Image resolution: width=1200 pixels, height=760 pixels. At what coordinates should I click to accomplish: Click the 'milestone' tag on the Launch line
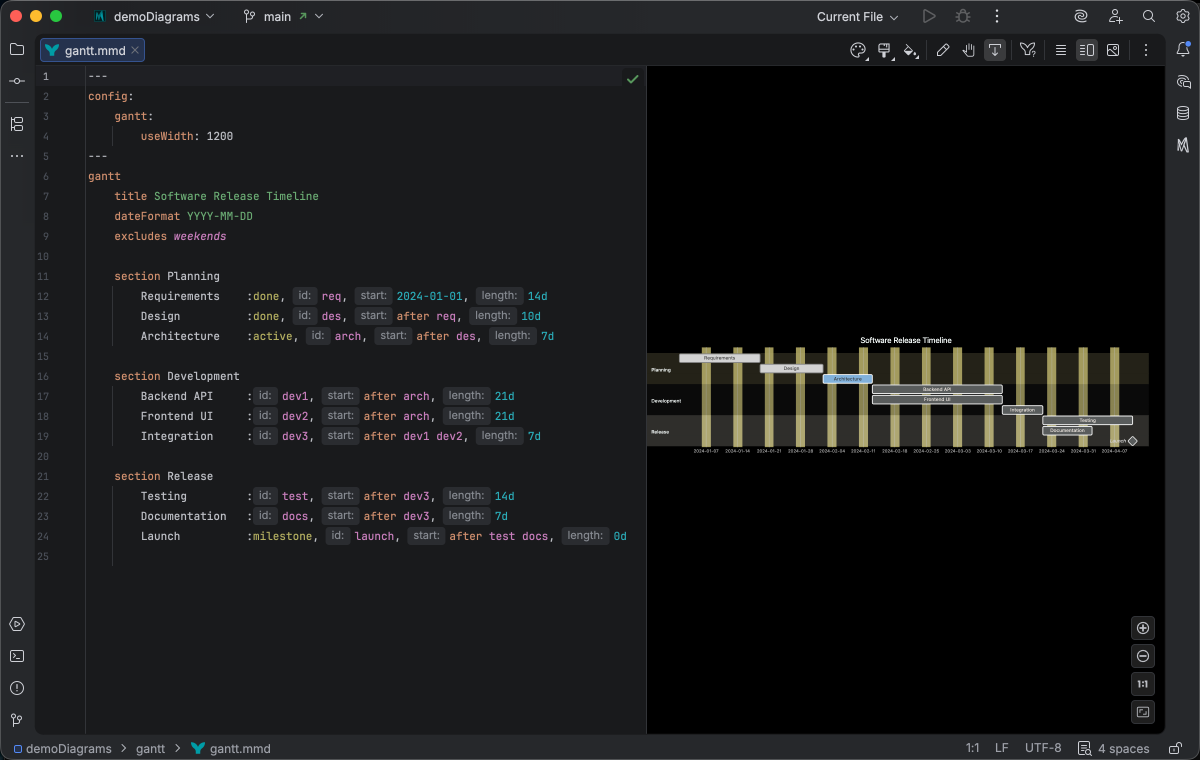tap(283, 536)
